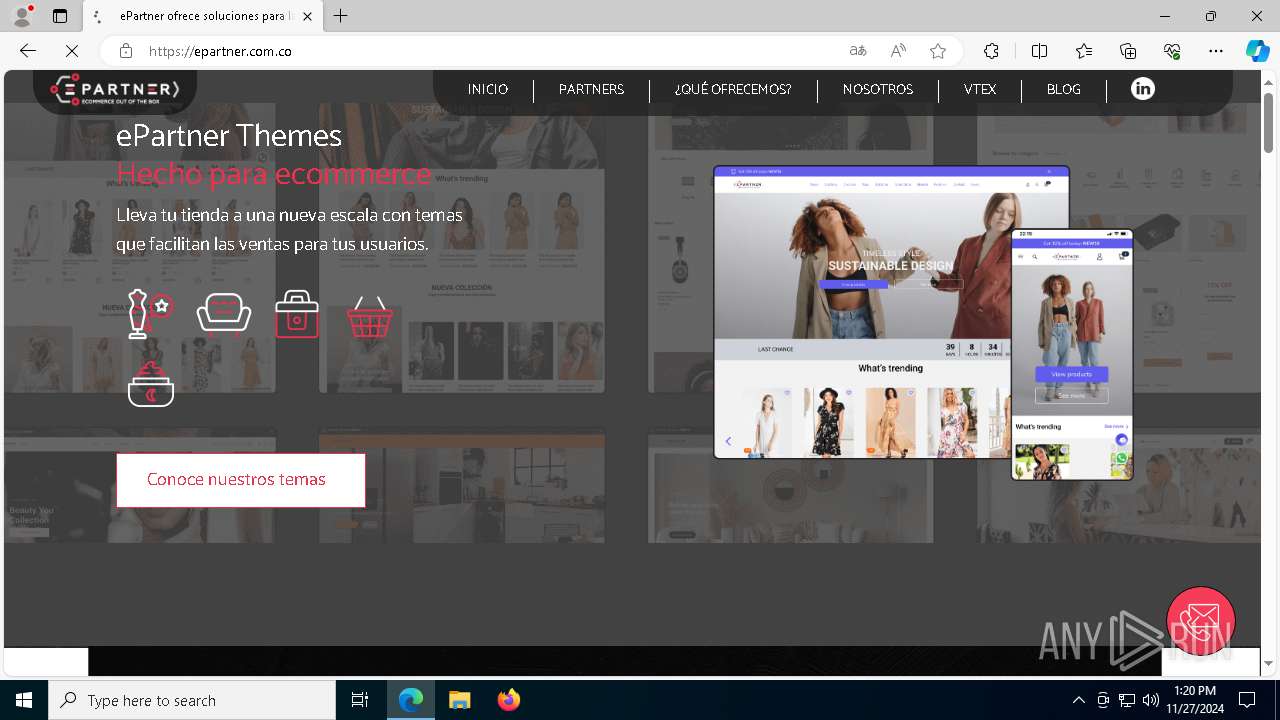Close the ePartner tab
The image size is (1280, 720).
click(307, 16)
